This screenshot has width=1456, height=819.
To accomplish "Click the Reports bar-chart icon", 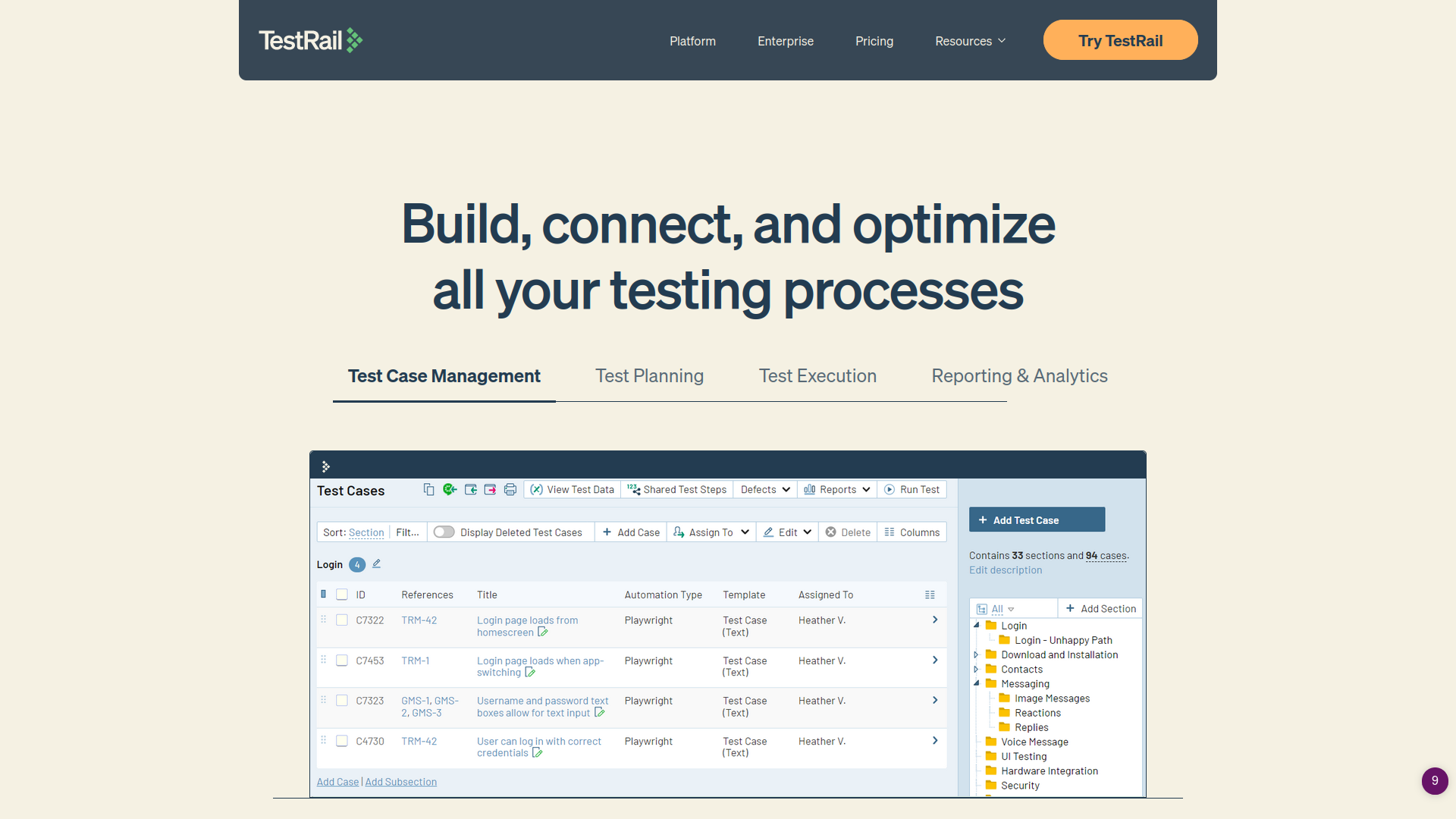I will click(x=810, y=489).
